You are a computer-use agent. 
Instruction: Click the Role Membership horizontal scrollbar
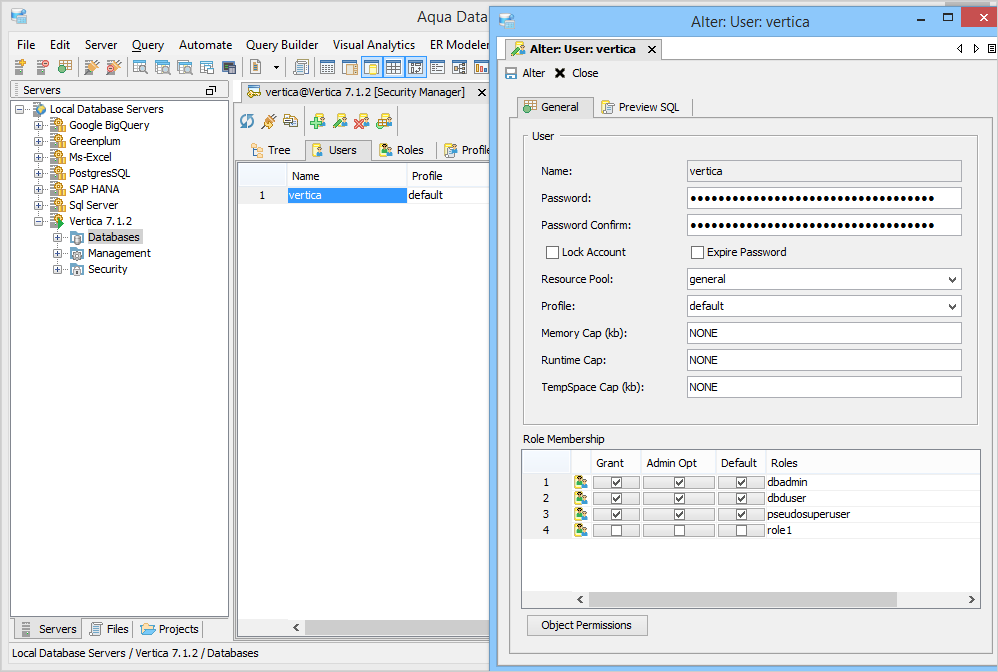pyautogui.click(x=742, y=599)
